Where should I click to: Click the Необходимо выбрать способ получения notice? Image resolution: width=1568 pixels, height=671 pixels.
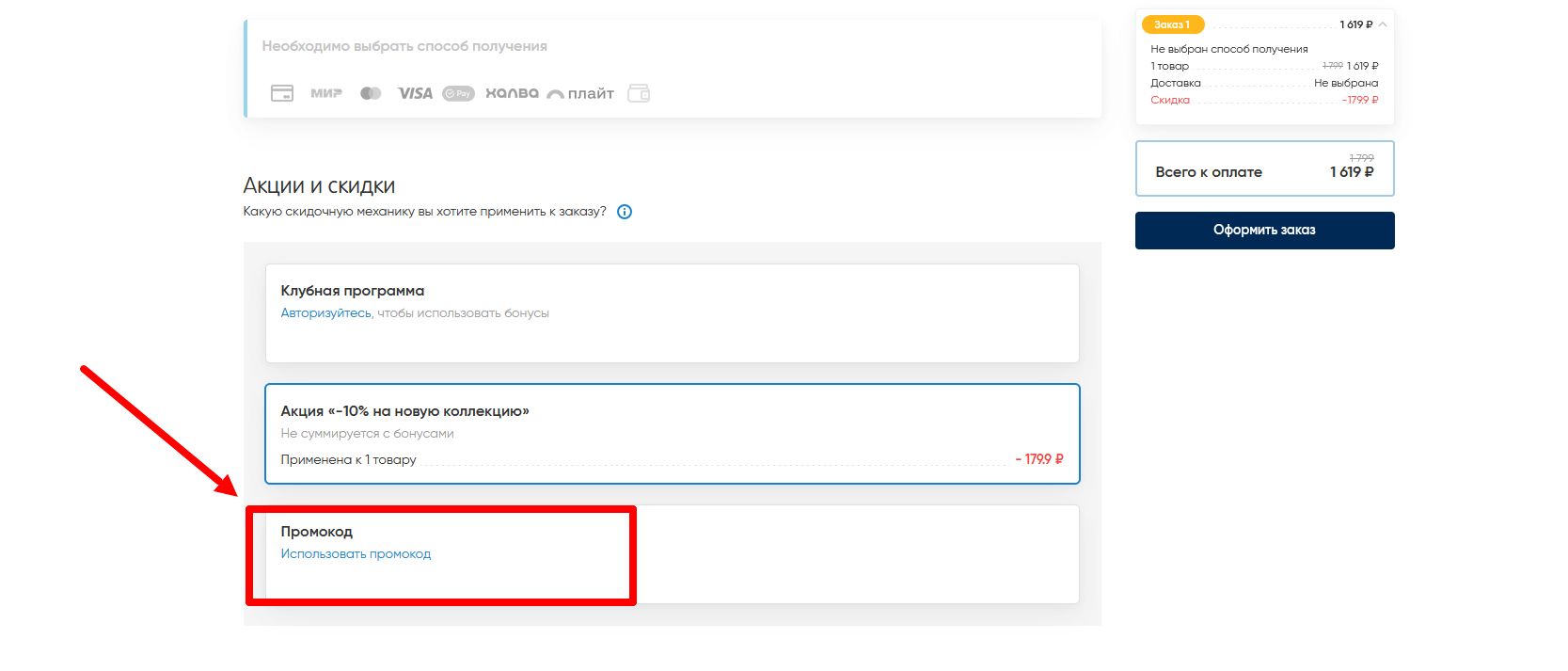tap(404, 46)
